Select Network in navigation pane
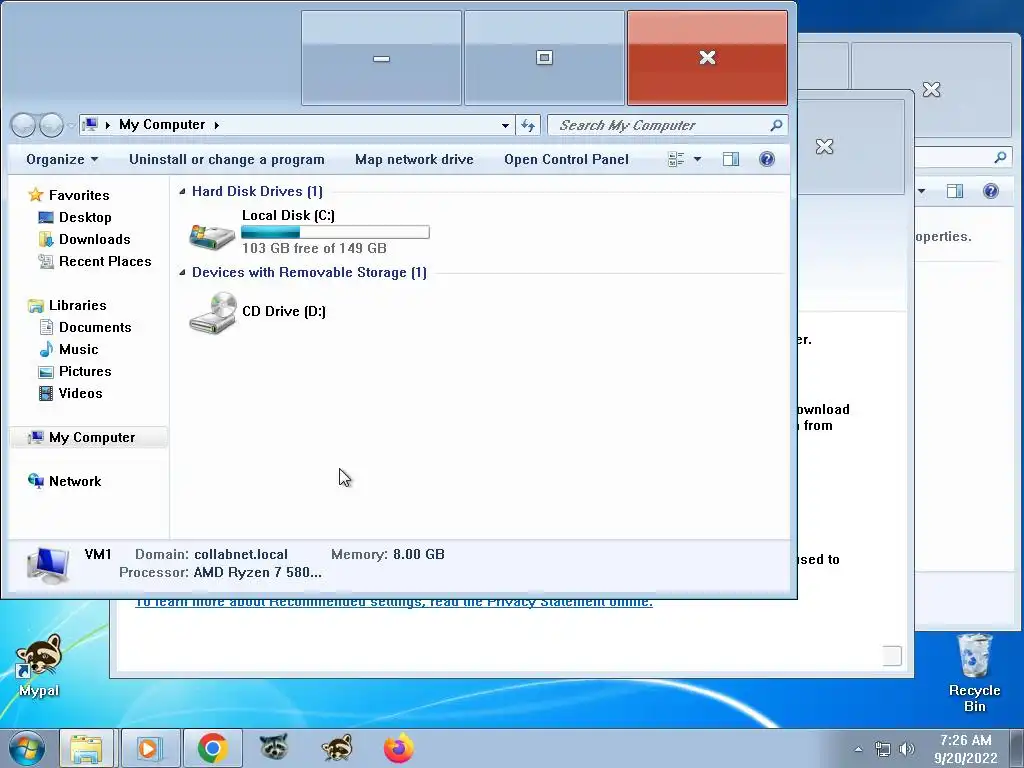The height and width of the screenshot is (768, 1024). (75, 481)
